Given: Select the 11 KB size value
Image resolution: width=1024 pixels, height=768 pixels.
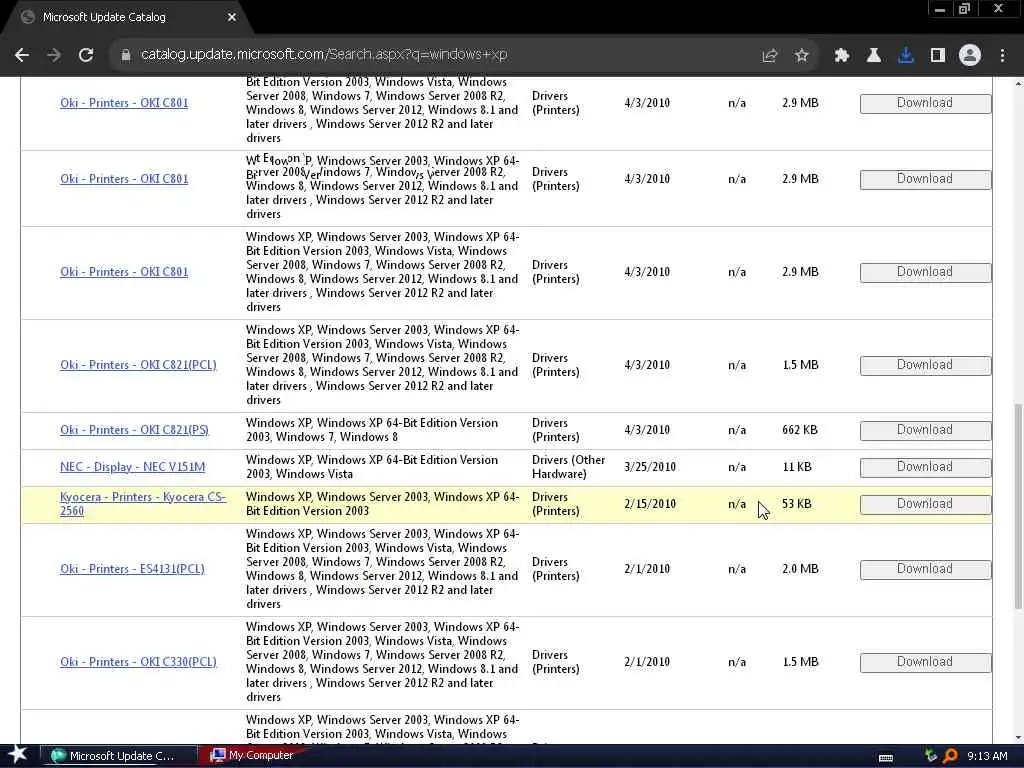Looking at the screenshot, I should 797,467.
